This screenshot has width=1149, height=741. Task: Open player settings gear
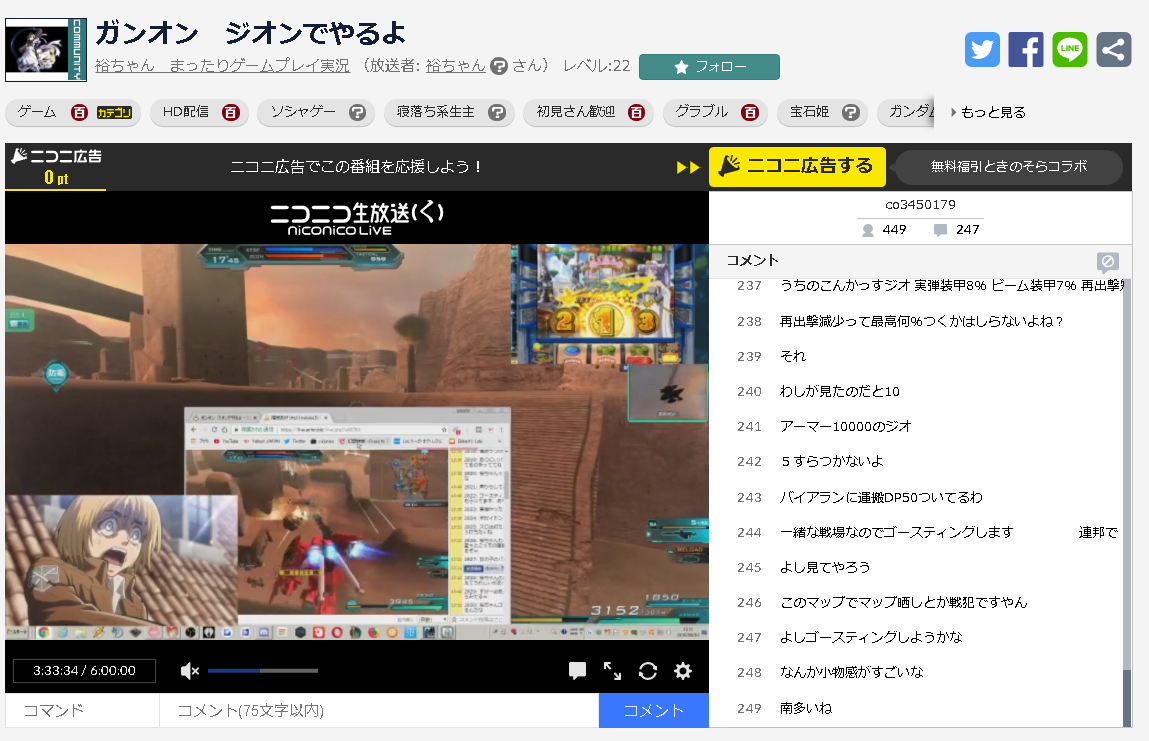683,671
